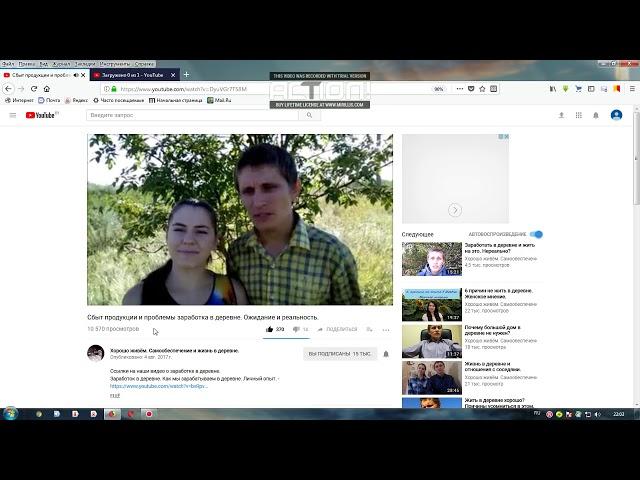Open the browser home page icon
This screenshot has width=640, height=480.
pos(47,89)
